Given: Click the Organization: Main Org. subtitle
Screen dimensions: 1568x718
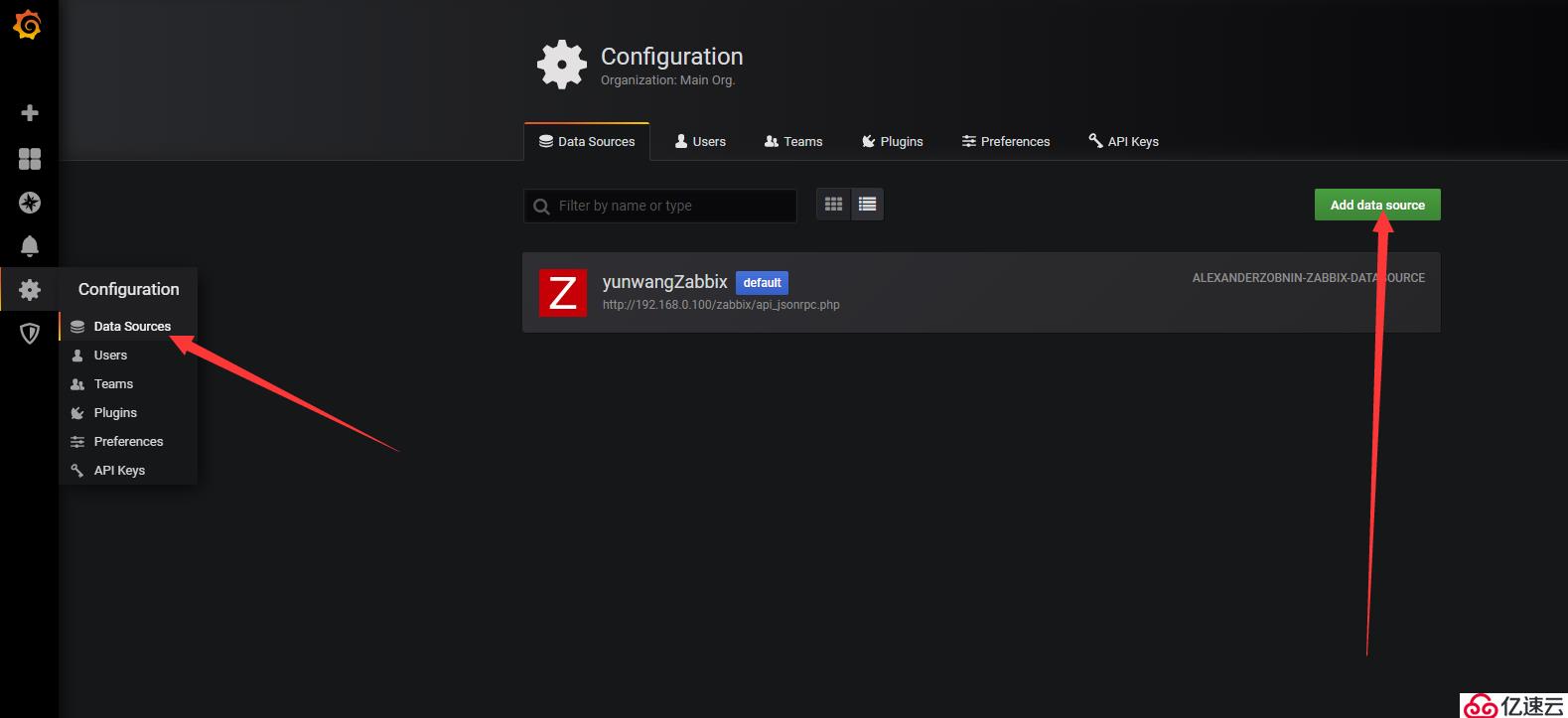Looking at the screenshot, I should [667, 80].
